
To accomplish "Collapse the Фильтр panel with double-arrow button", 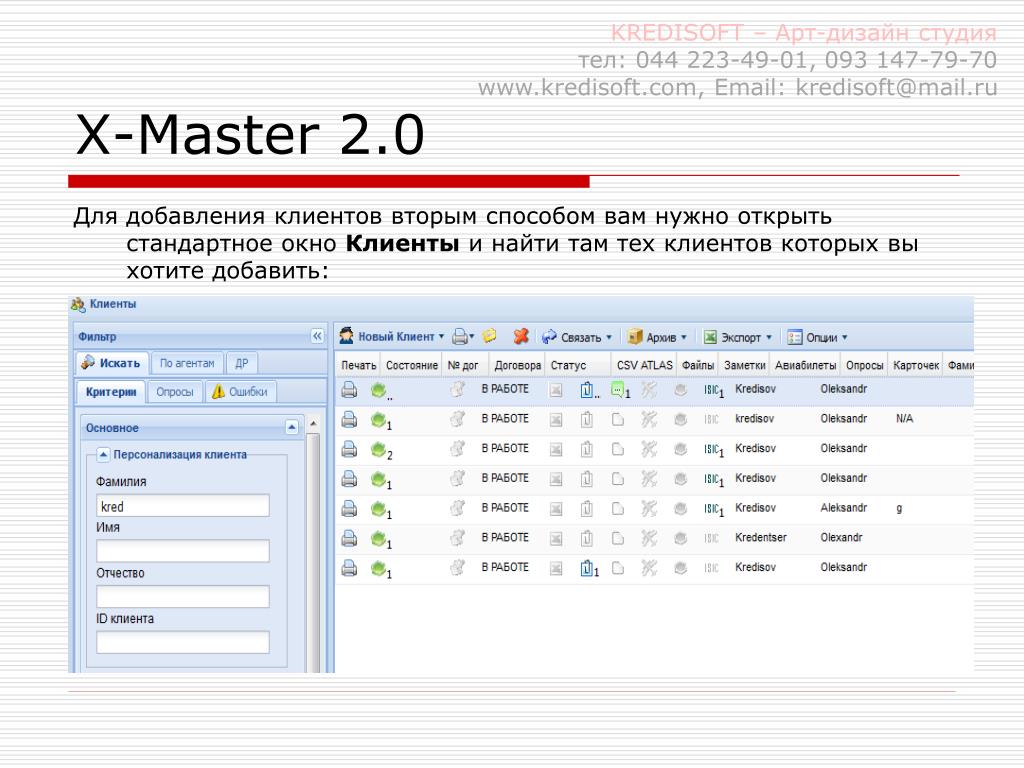I will (x=317, y=336).
